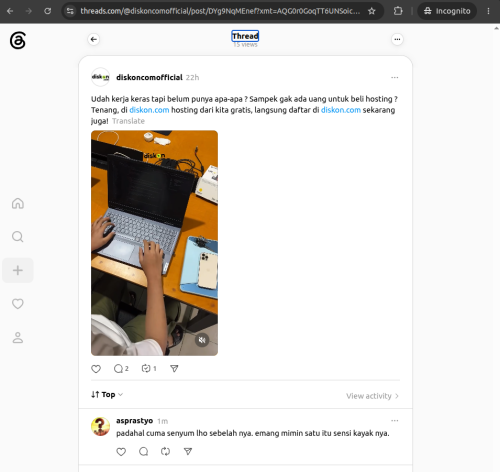Viewport: 500px width, 472px height.
Task: Like the asprastyo reply
Action: (121, 452)
